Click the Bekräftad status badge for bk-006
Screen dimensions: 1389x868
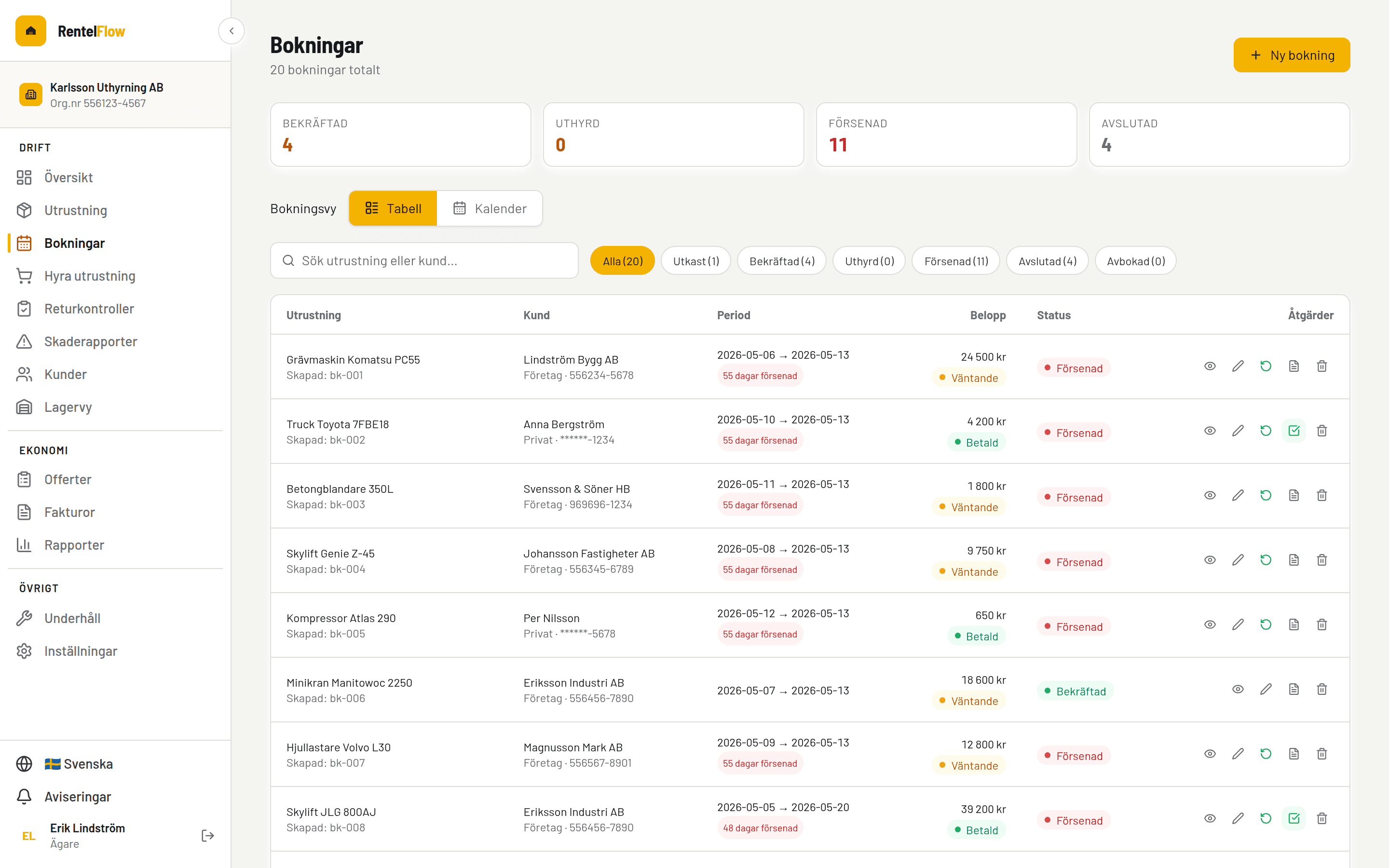(1075, 691)
